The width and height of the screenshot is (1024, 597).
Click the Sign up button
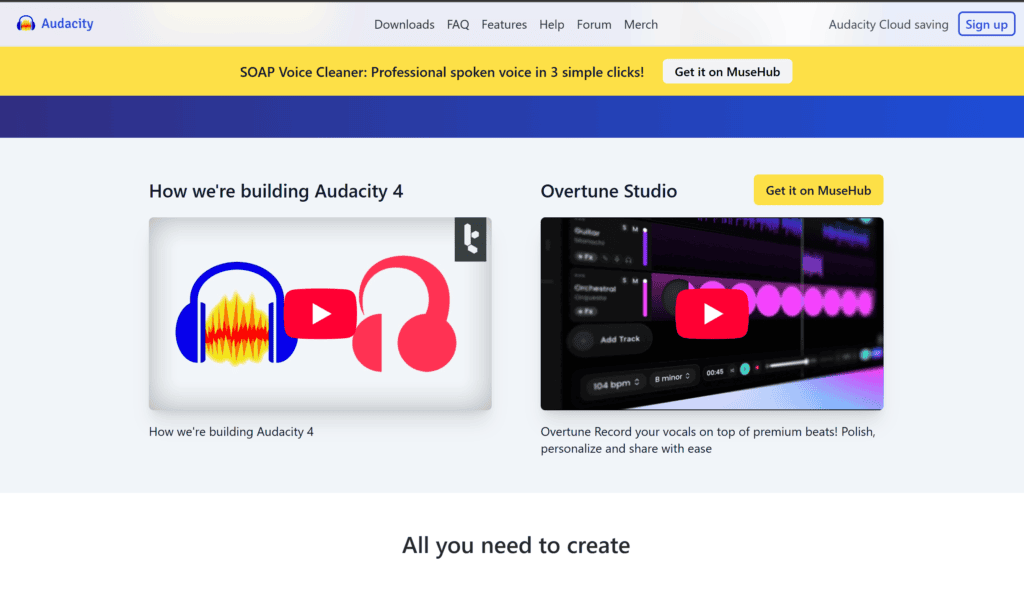click(x=986, y=24)
